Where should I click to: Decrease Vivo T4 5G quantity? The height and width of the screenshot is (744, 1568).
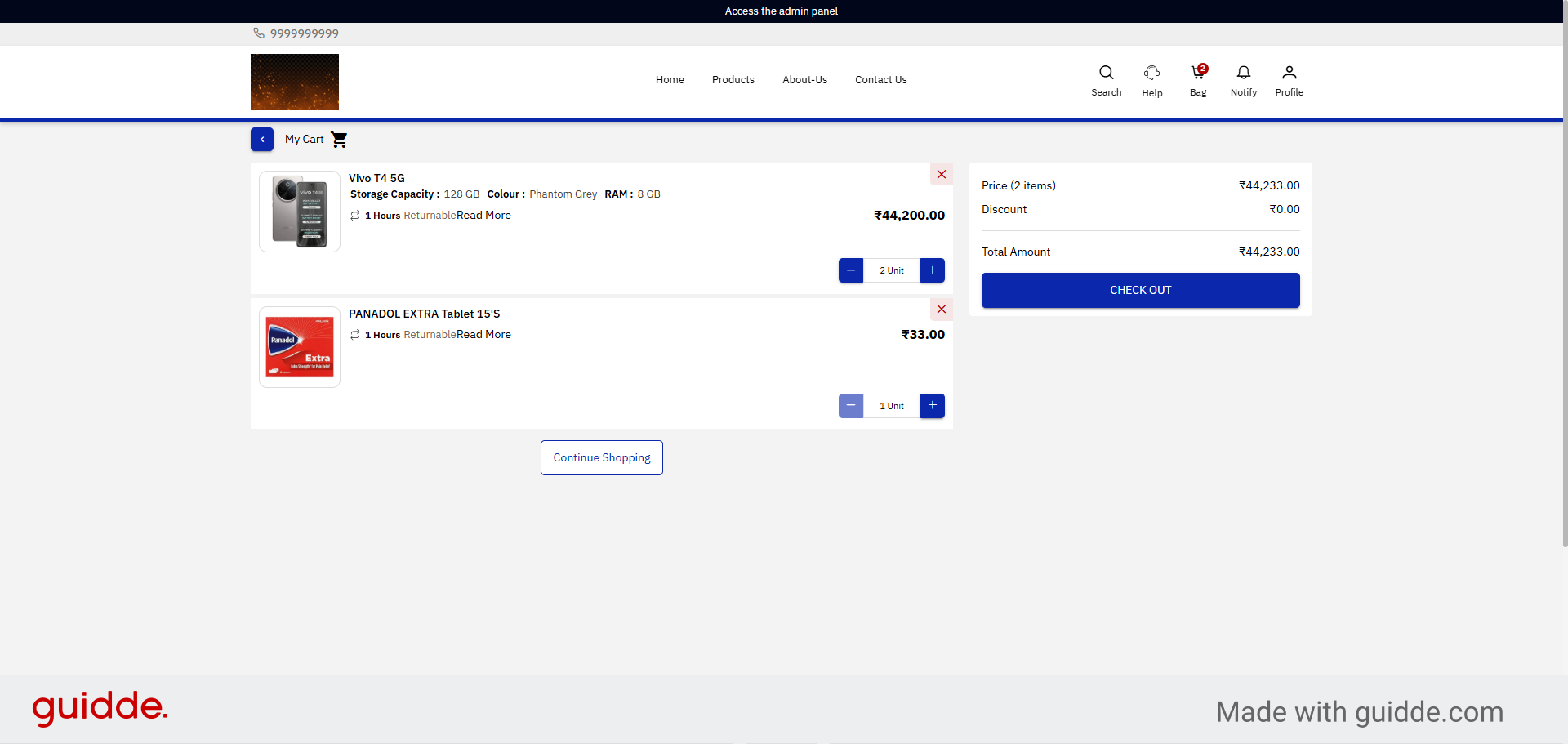(x=851, y=270)
